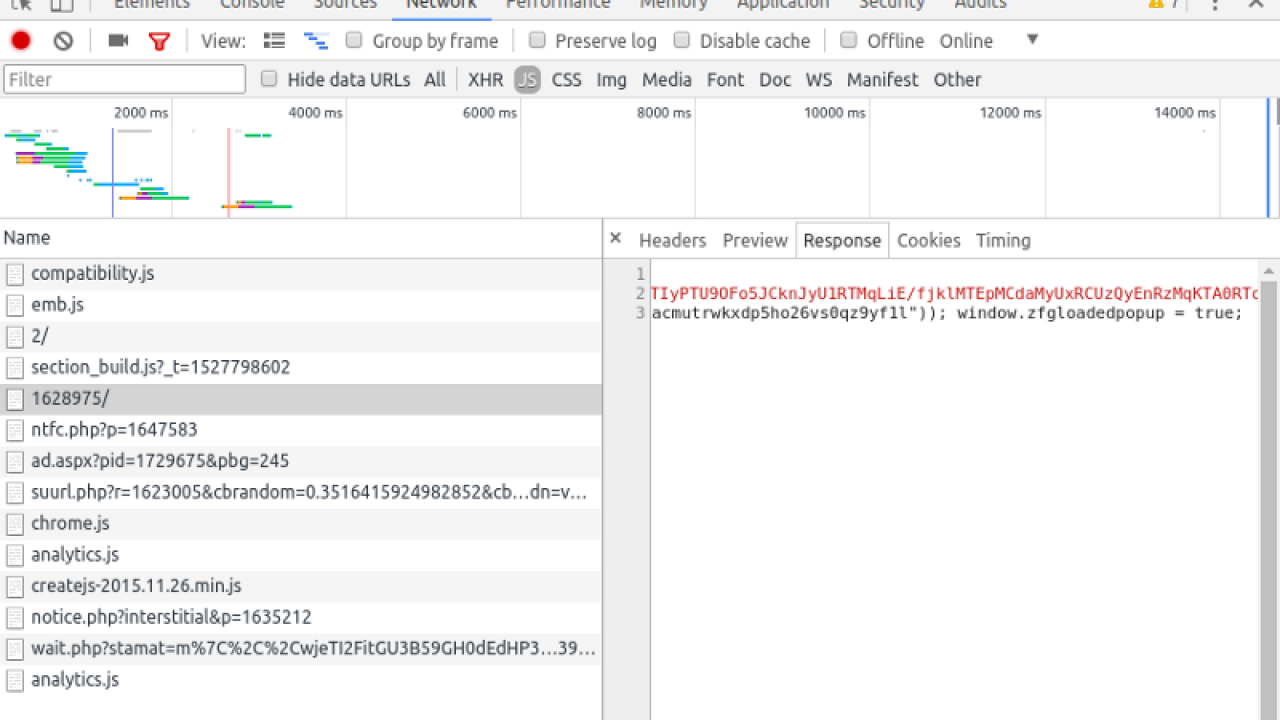Click the red record network log button
1280x720 pixels.
coord(21,41)
